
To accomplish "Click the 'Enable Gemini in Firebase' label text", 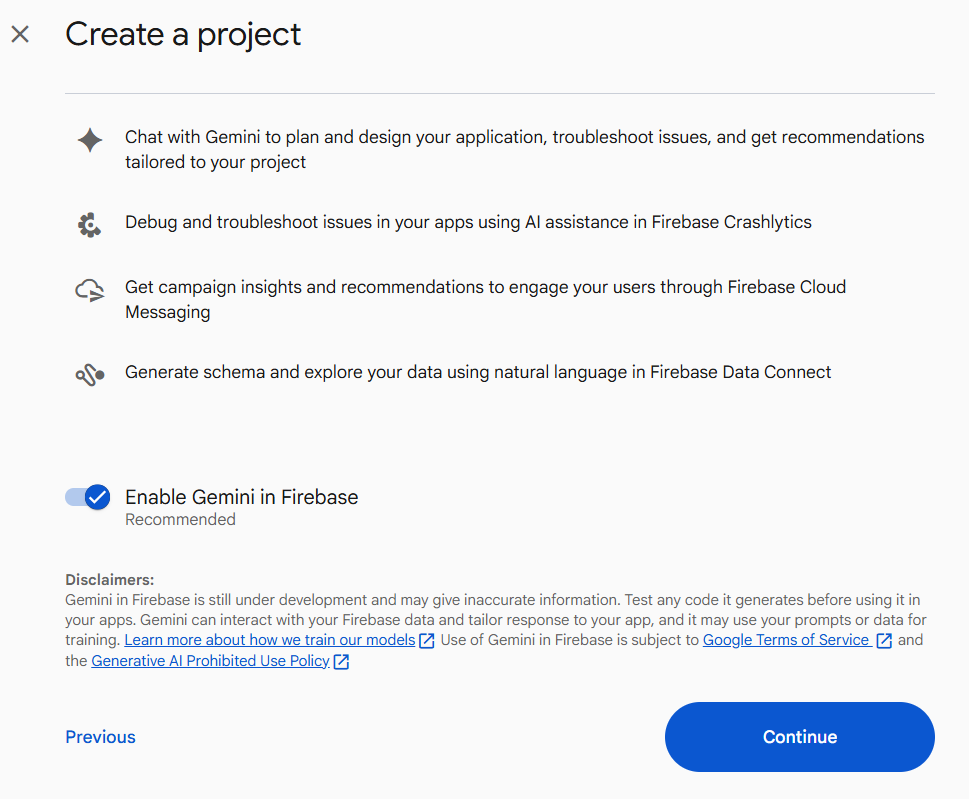I will [x=241, y=497].
